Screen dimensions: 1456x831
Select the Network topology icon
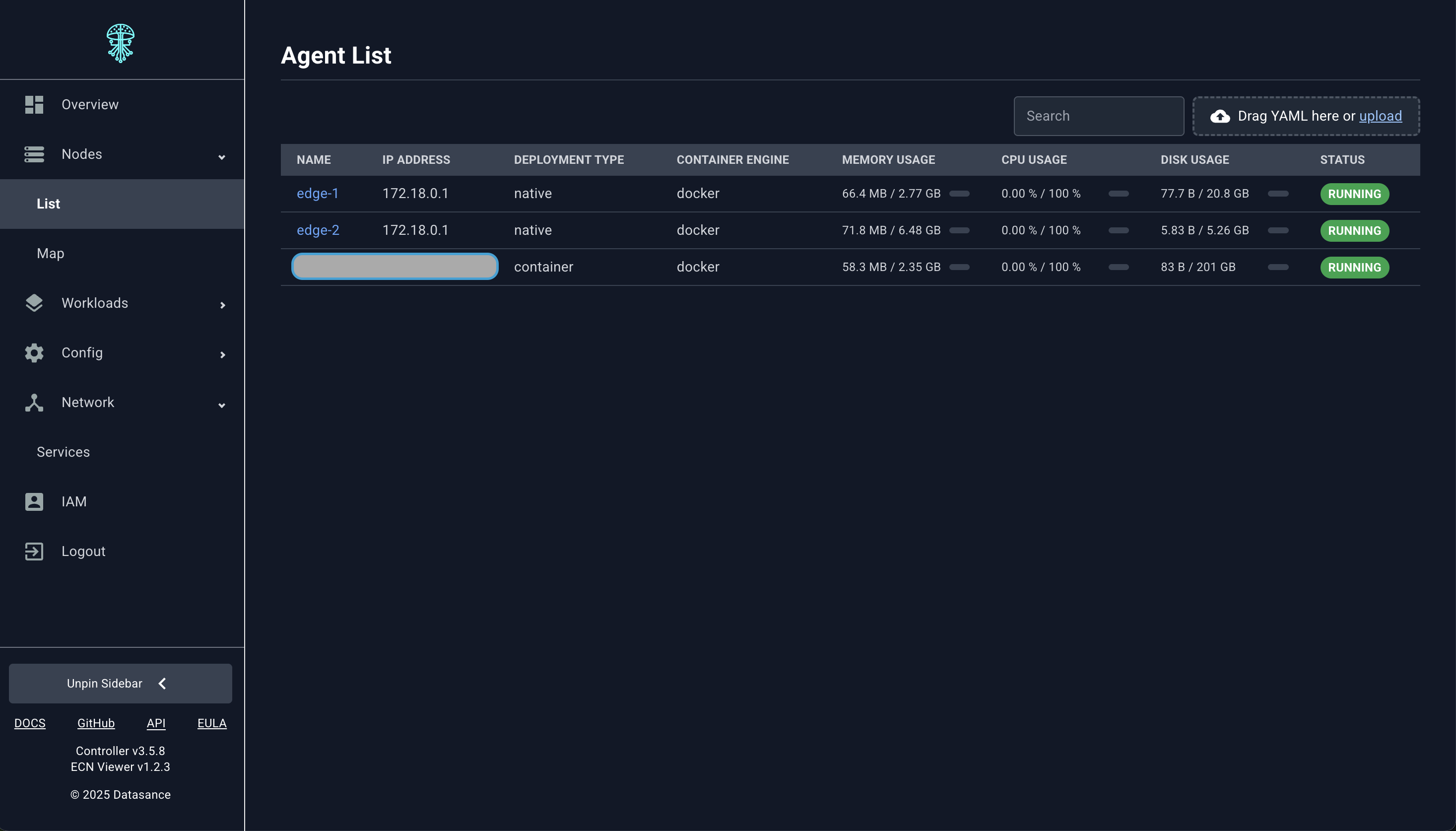(x=33, y=402)
